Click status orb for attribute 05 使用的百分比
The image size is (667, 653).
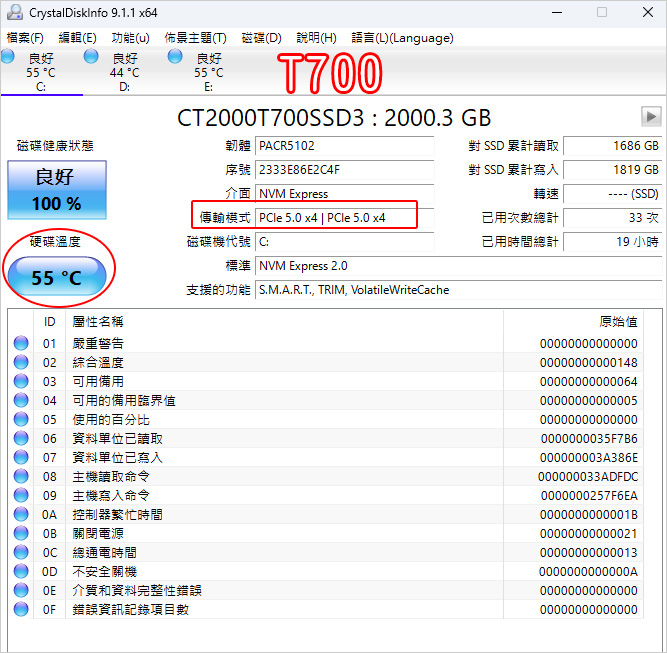coord(21,419)
